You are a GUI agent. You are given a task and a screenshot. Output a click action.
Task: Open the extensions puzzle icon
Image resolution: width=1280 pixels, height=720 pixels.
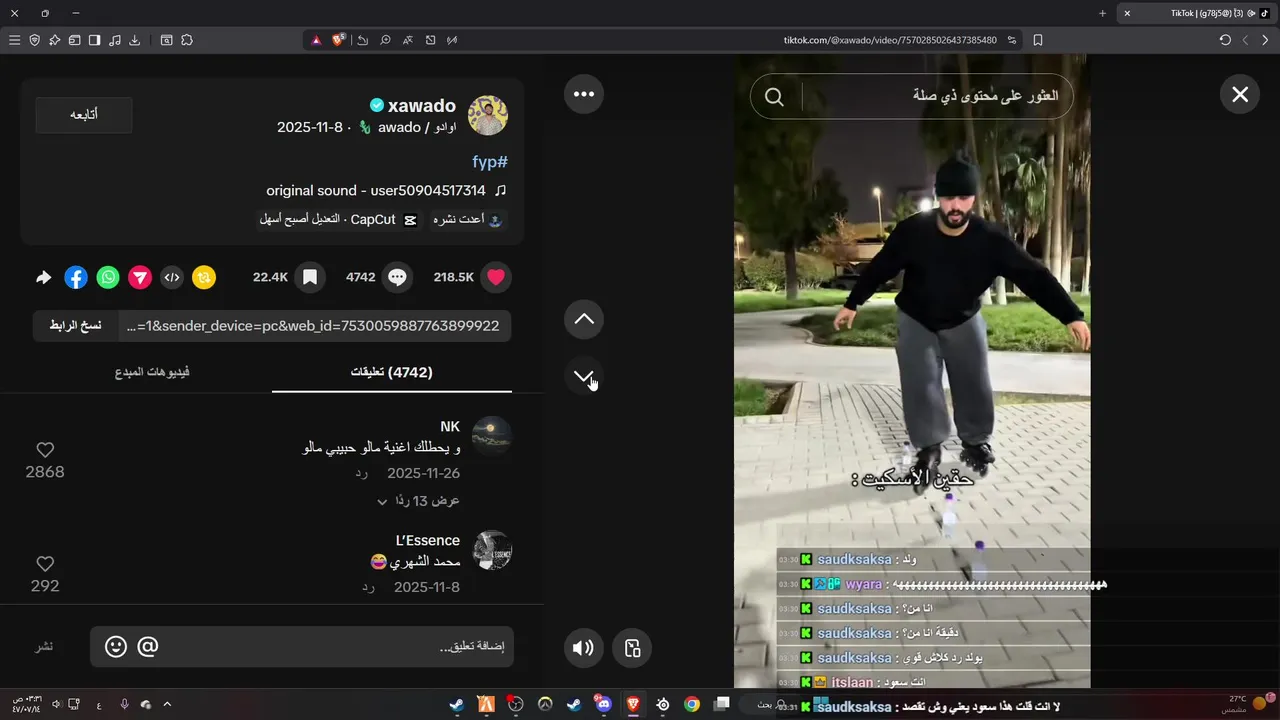click(186, 40)
